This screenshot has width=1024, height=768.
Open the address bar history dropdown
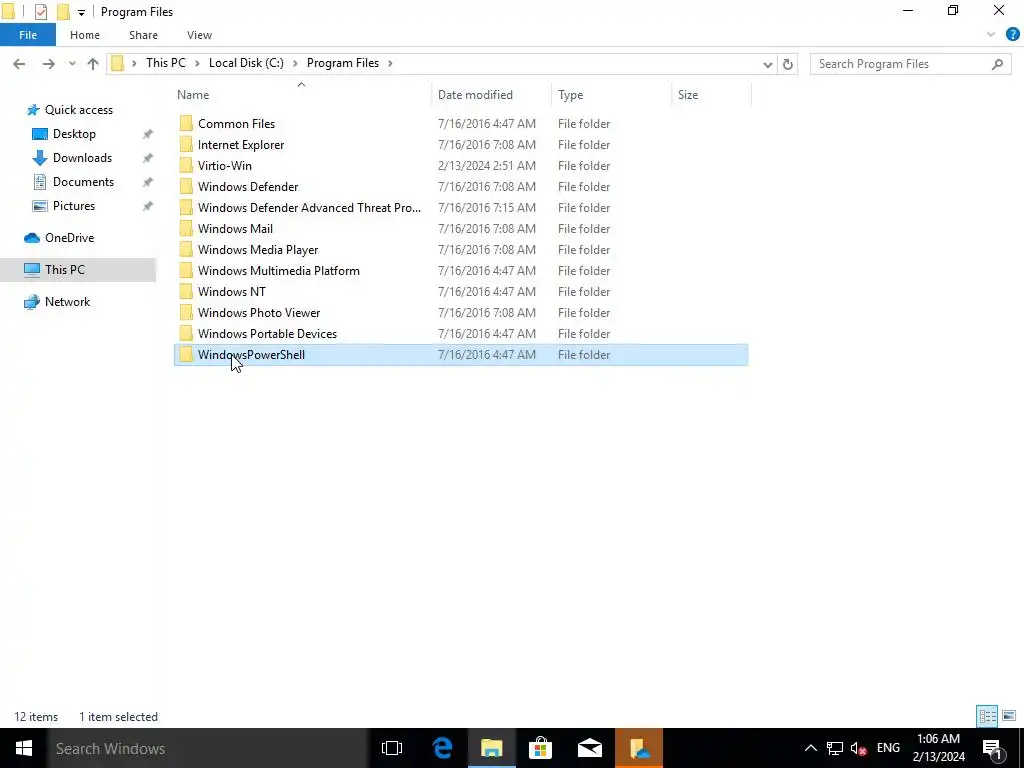point(768,64)
